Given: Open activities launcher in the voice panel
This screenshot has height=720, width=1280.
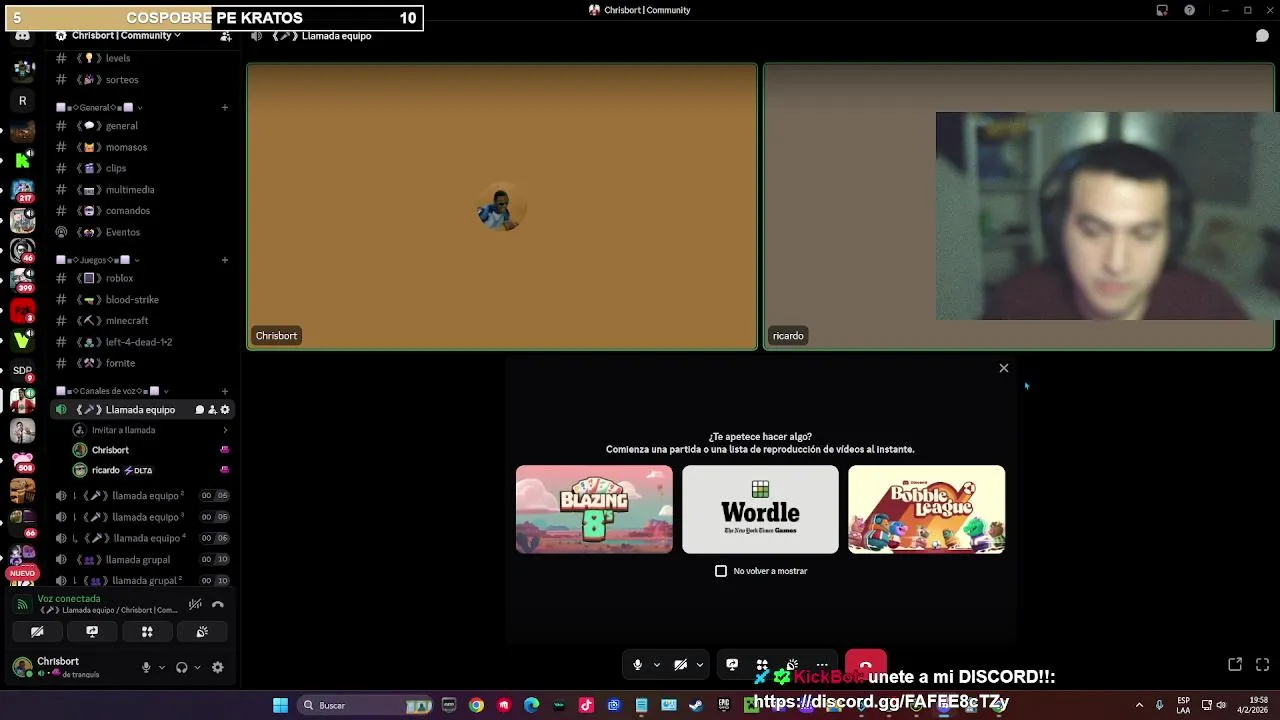Looking at the screenshot, I should [x=147, y=632].
